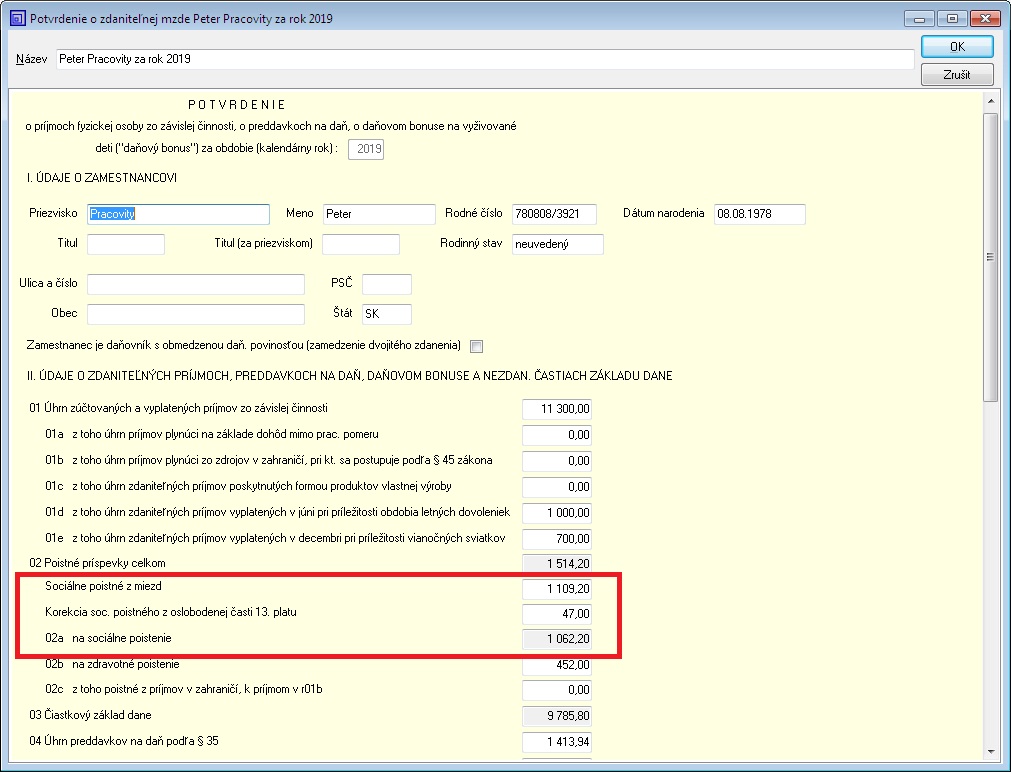Click the OK button
1011x772 pixels.
point(957,46)
